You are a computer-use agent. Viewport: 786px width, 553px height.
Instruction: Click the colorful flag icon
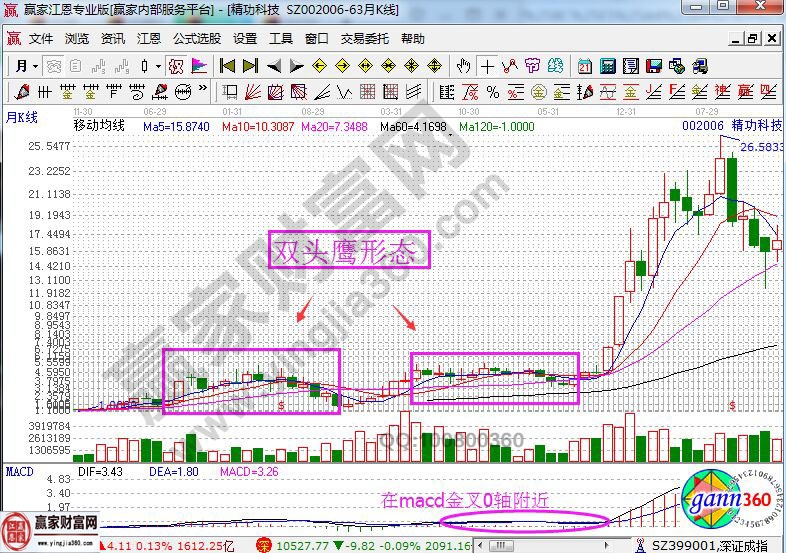pos(199,66)
